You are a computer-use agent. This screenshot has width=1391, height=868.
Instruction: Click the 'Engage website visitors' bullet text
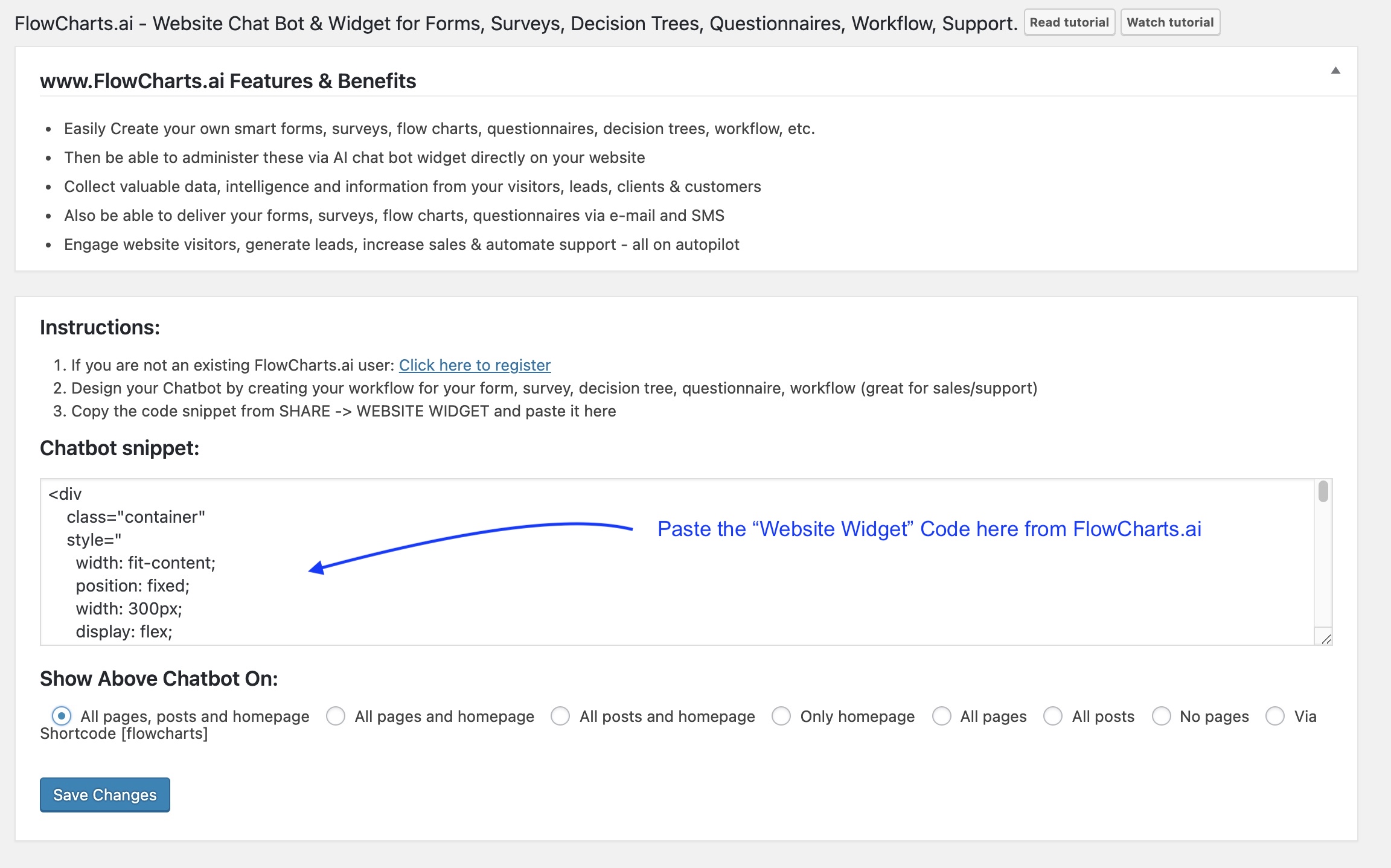(x=401, y=244)
